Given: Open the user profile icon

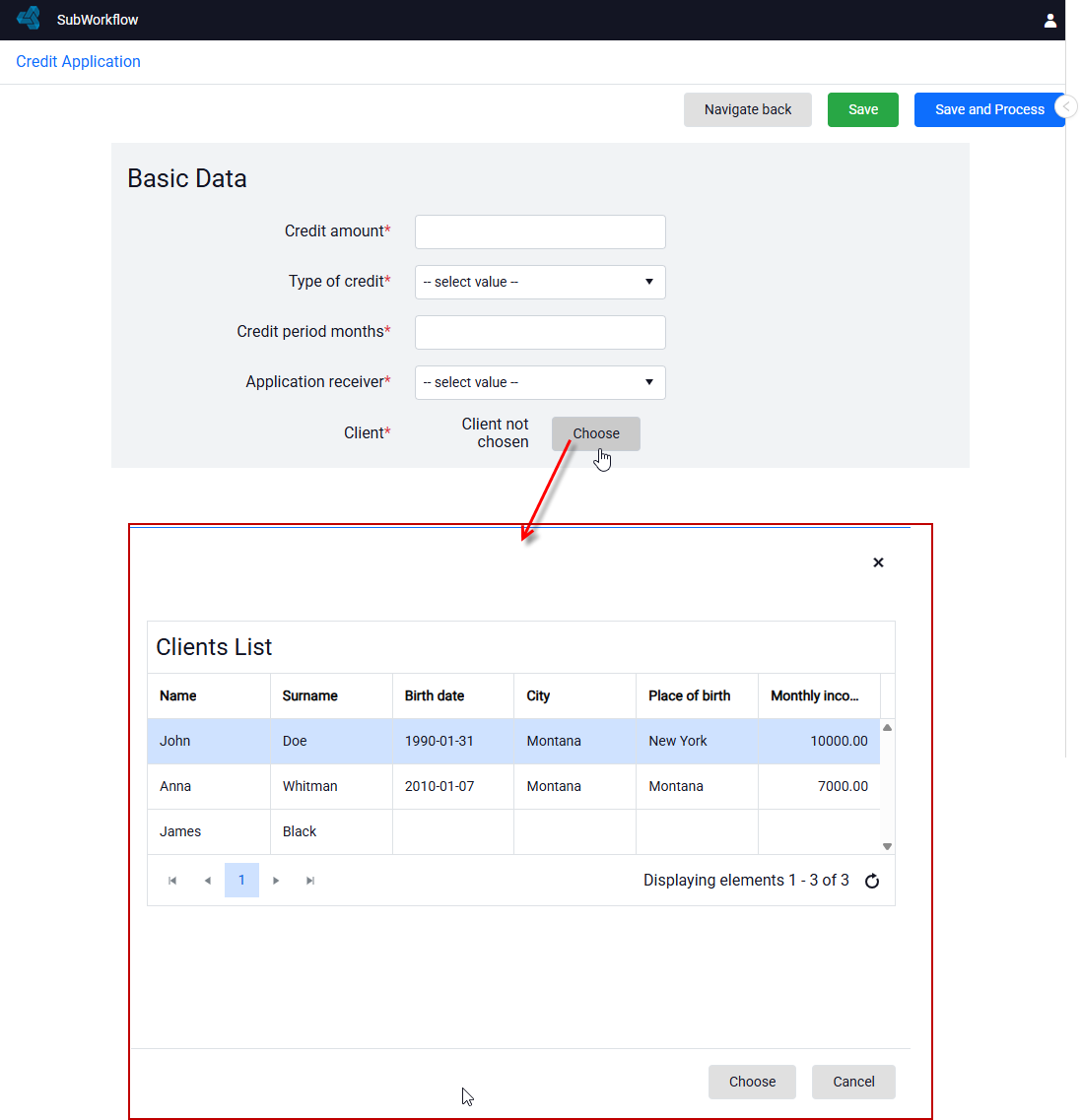Looking at the screenshot, I should (x=1049, y=21).
